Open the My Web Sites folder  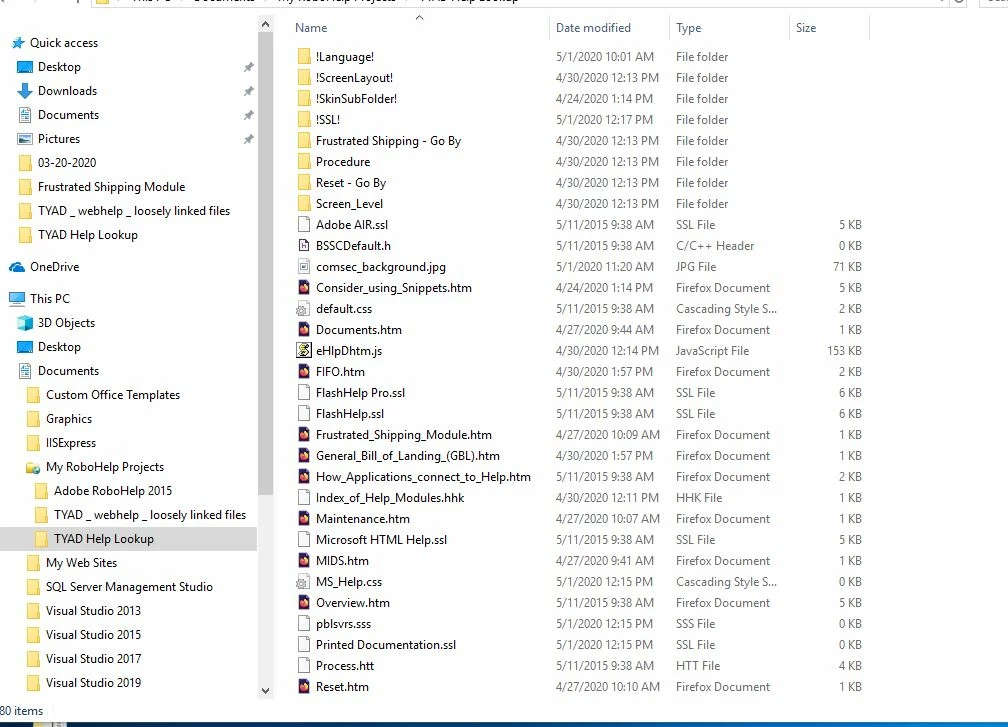(x=81, y=563)
